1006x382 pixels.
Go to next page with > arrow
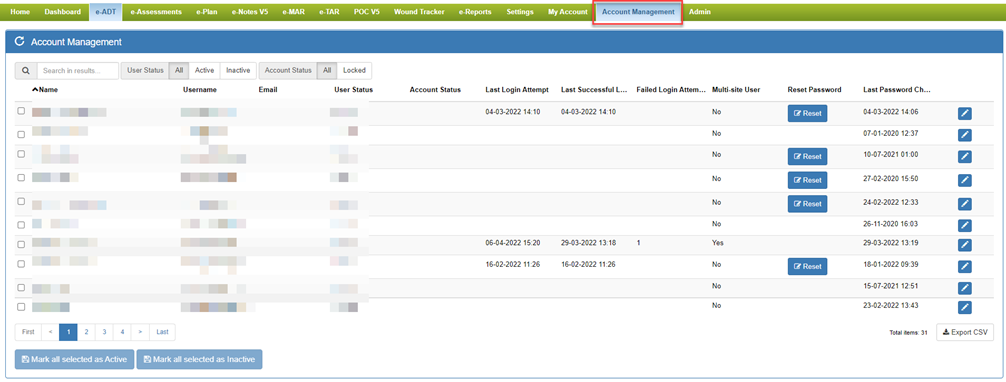pyautogui.click(x=141, y=332)
